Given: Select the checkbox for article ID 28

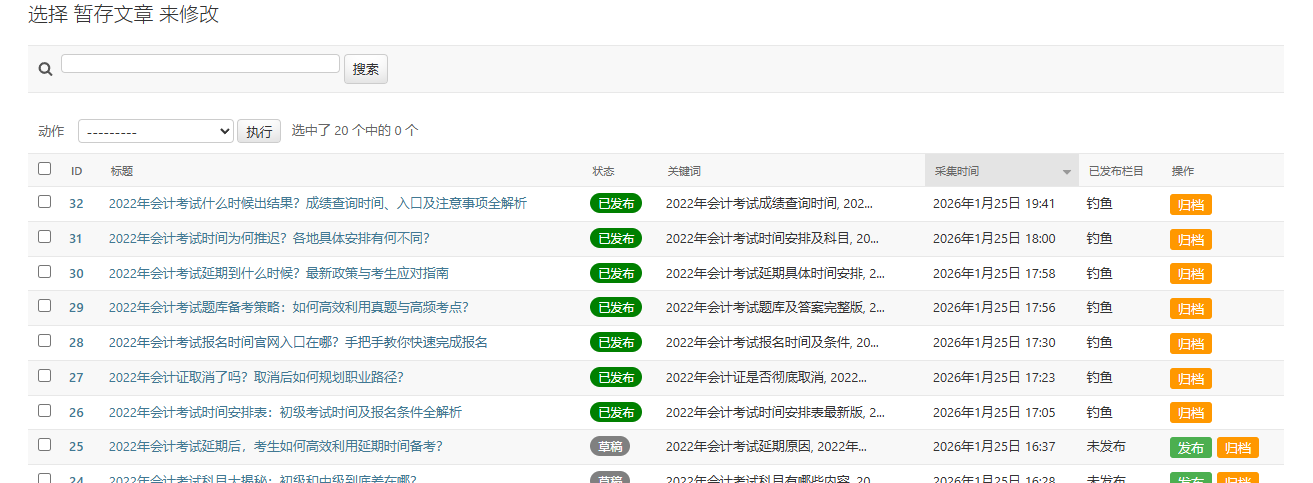Looking at the screenshot, I should (x=44, y=341).
